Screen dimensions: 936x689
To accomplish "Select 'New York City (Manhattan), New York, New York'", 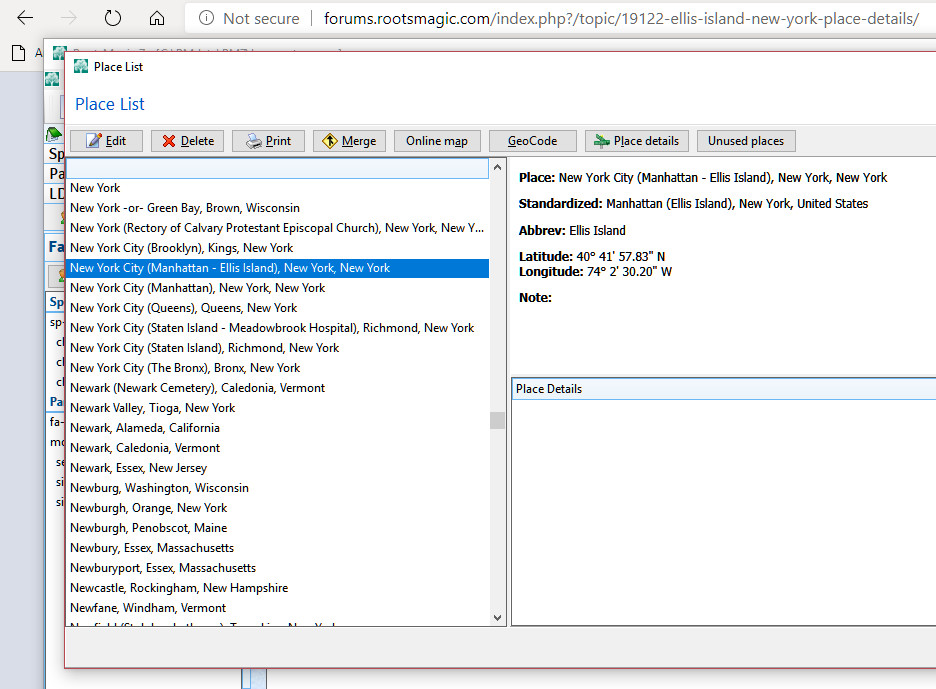I will pyautogui.click(x=277, y=288).
